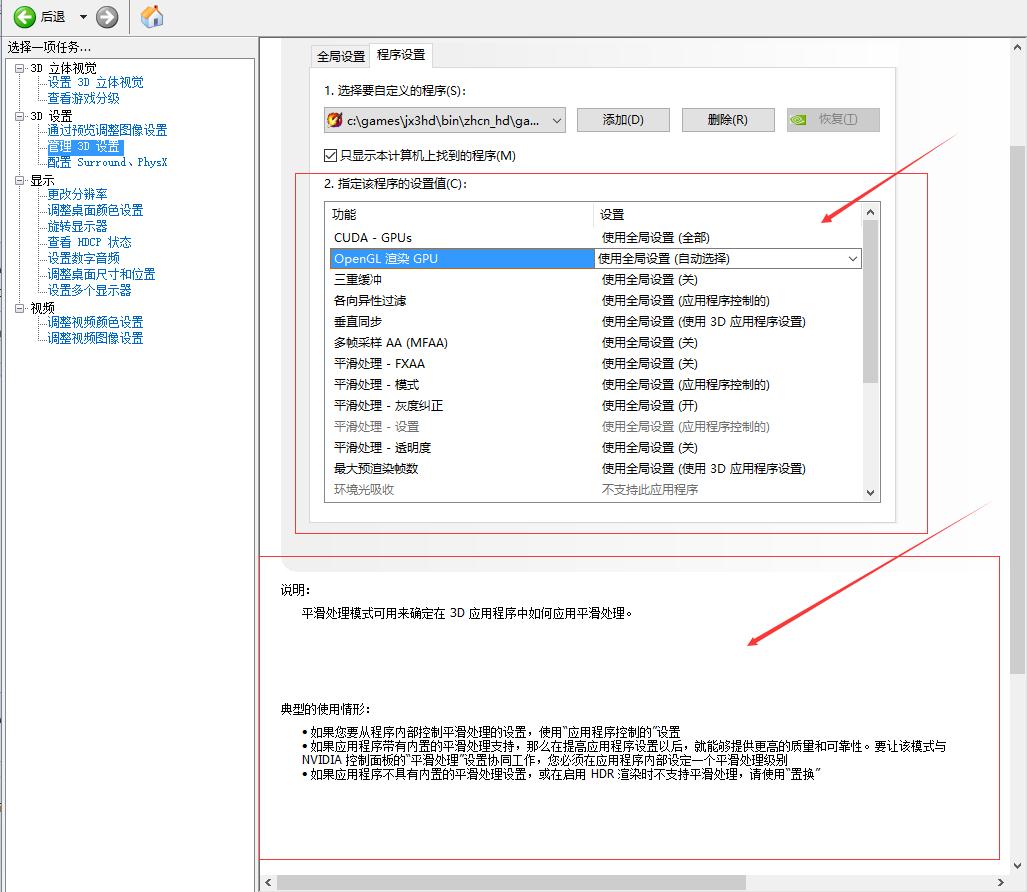This screenshot has width=1027, height=892.
Task: Select 平滑处理 - 模式 row
Action: point(595,384)
